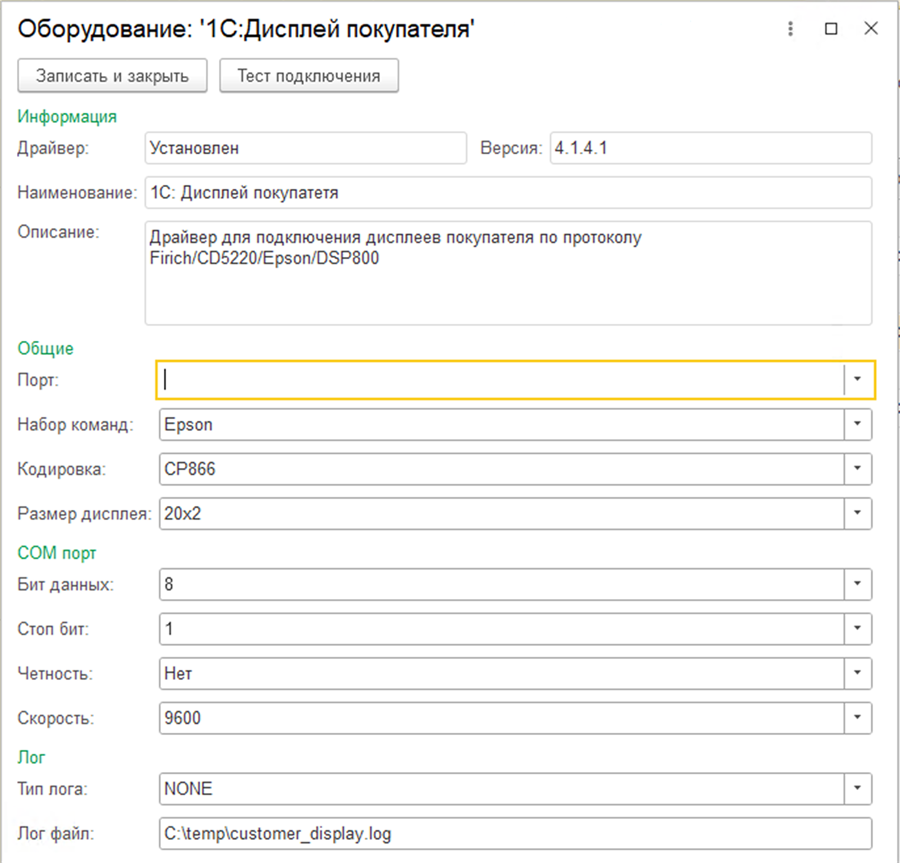
Task: Open the 'Стоп бит' dropdown arrow
Action: [858, 629]
